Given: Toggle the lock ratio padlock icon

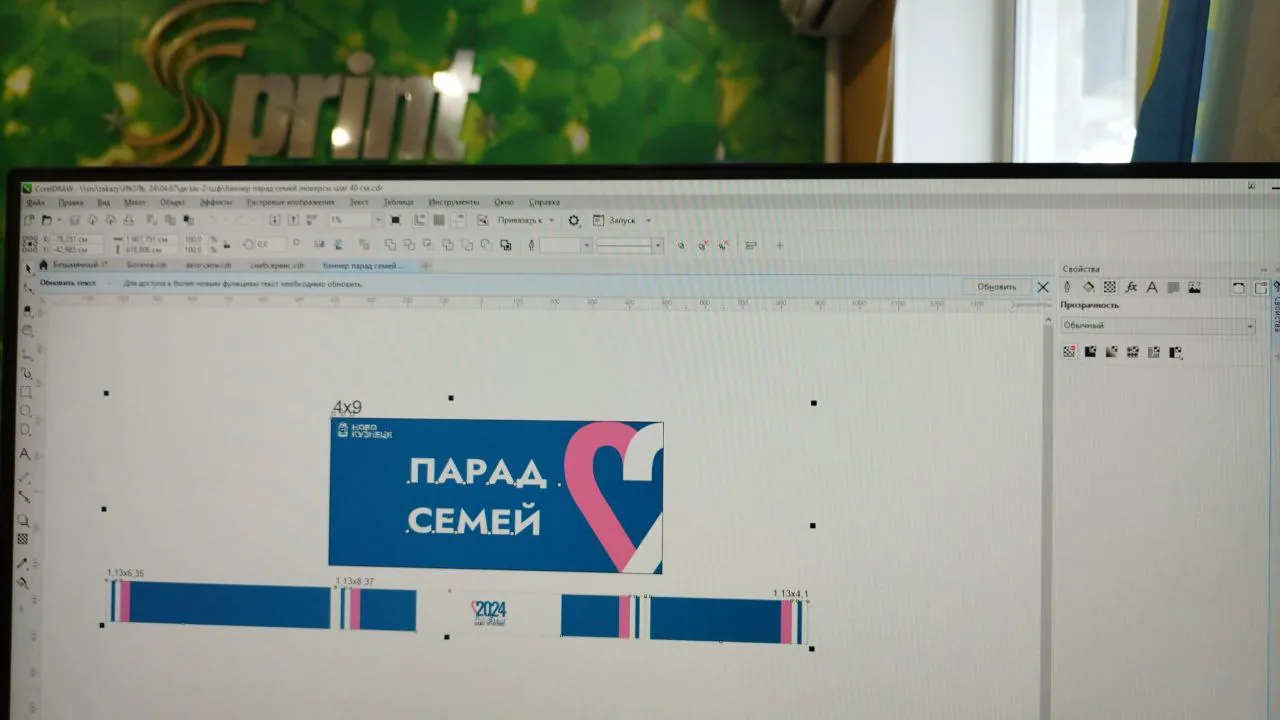Looking at the screenshot, I should [x=226, y=244].
